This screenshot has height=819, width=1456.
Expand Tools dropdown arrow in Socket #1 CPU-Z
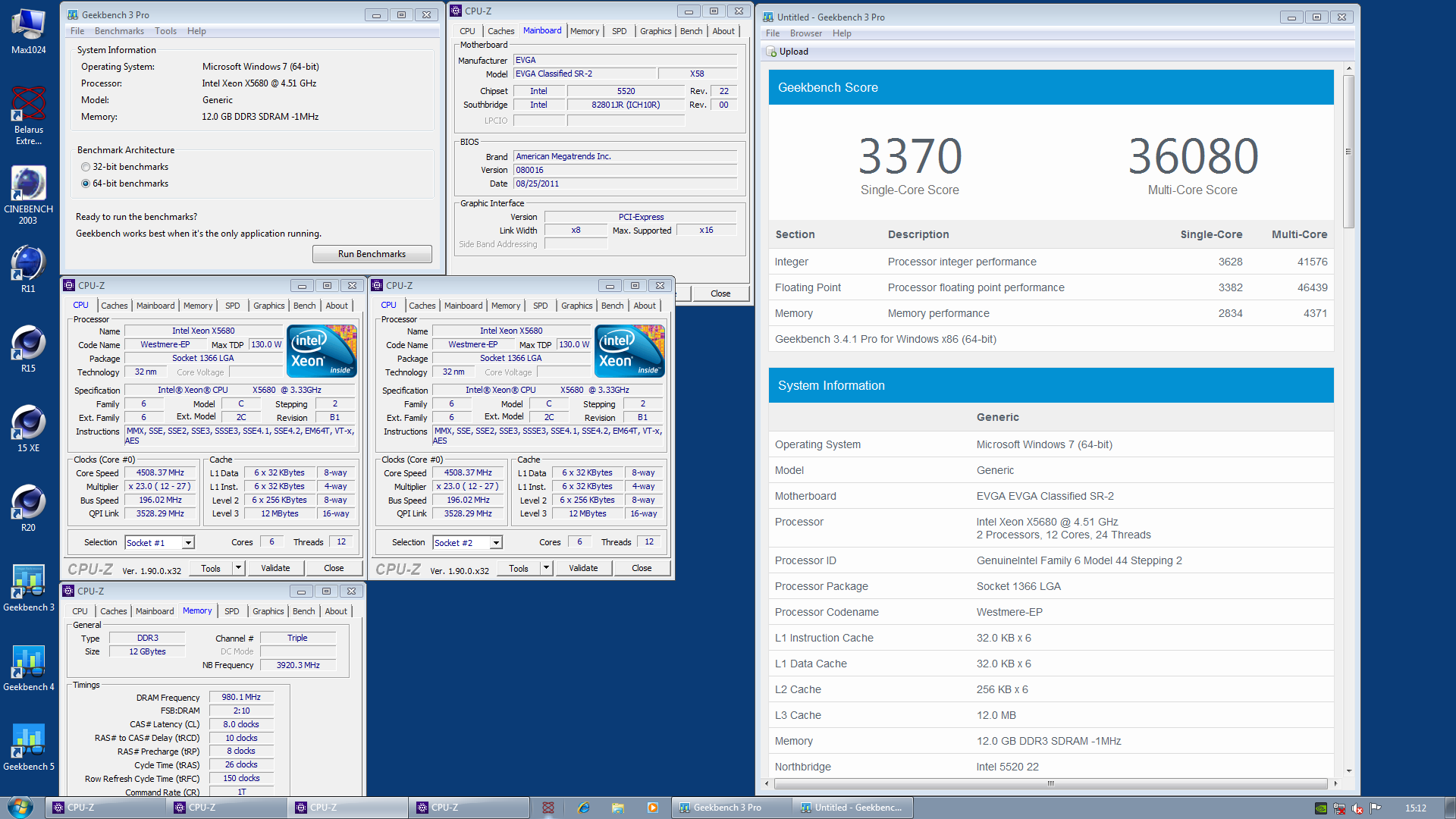coord(238,568)
